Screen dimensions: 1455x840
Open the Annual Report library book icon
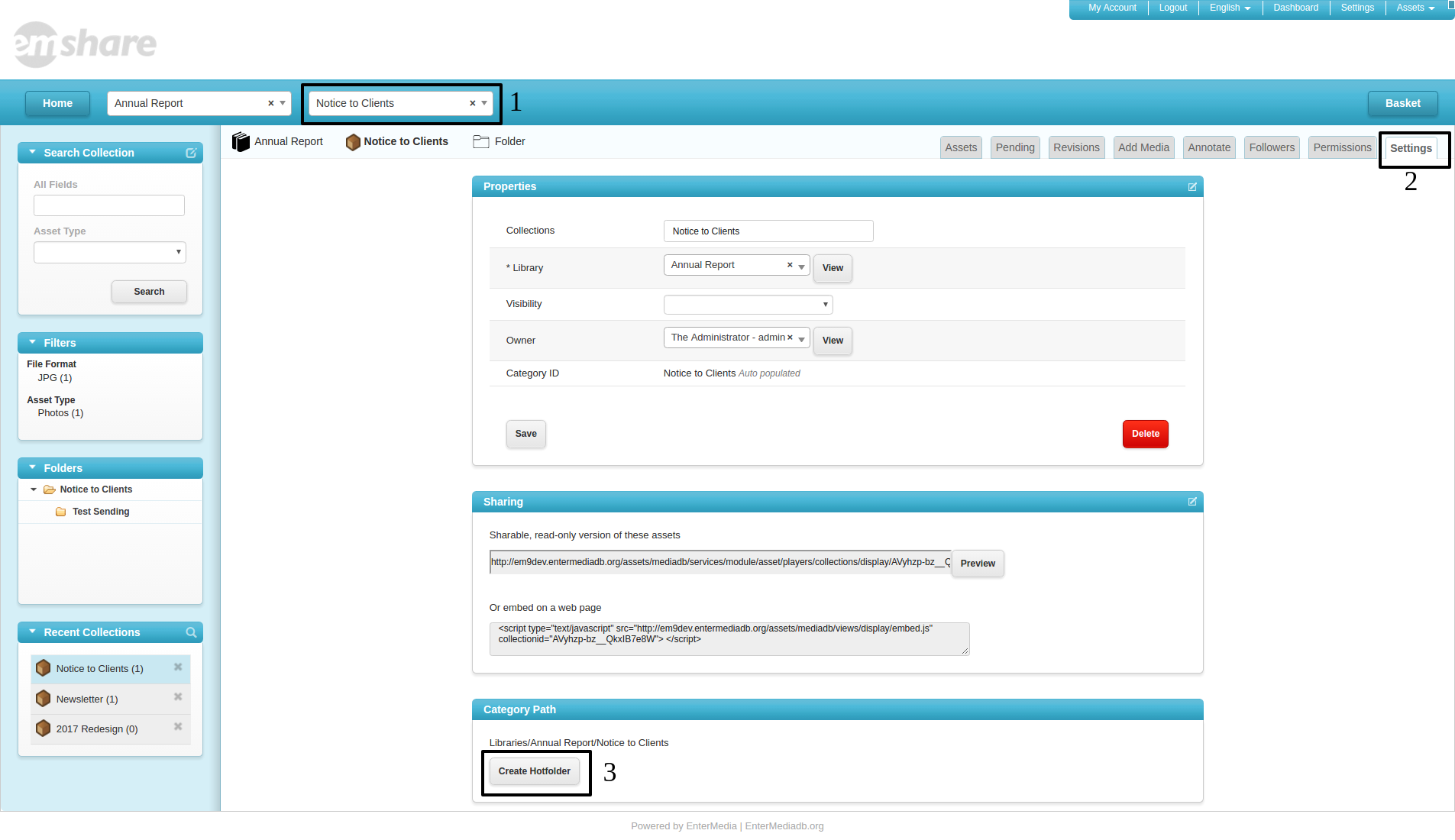coord(241,142)
